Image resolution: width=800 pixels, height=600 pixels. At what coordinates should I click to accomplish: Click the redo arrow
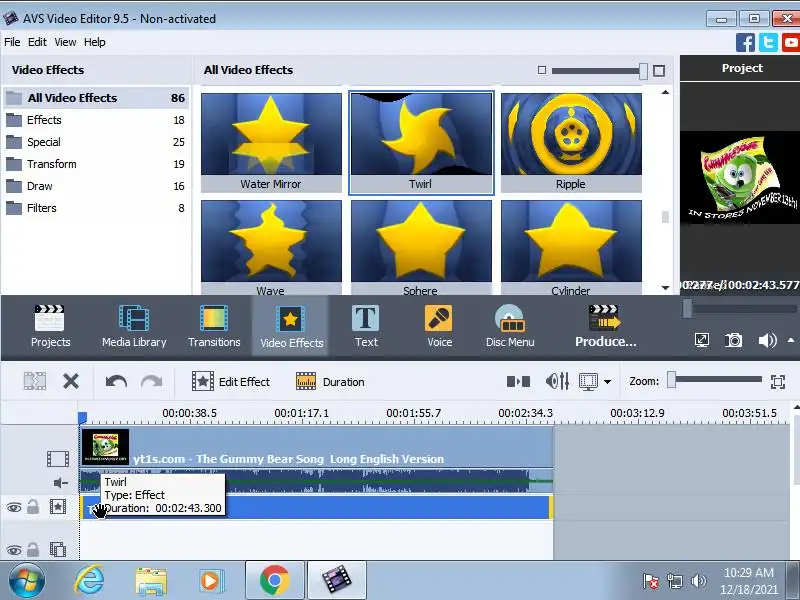152,381
